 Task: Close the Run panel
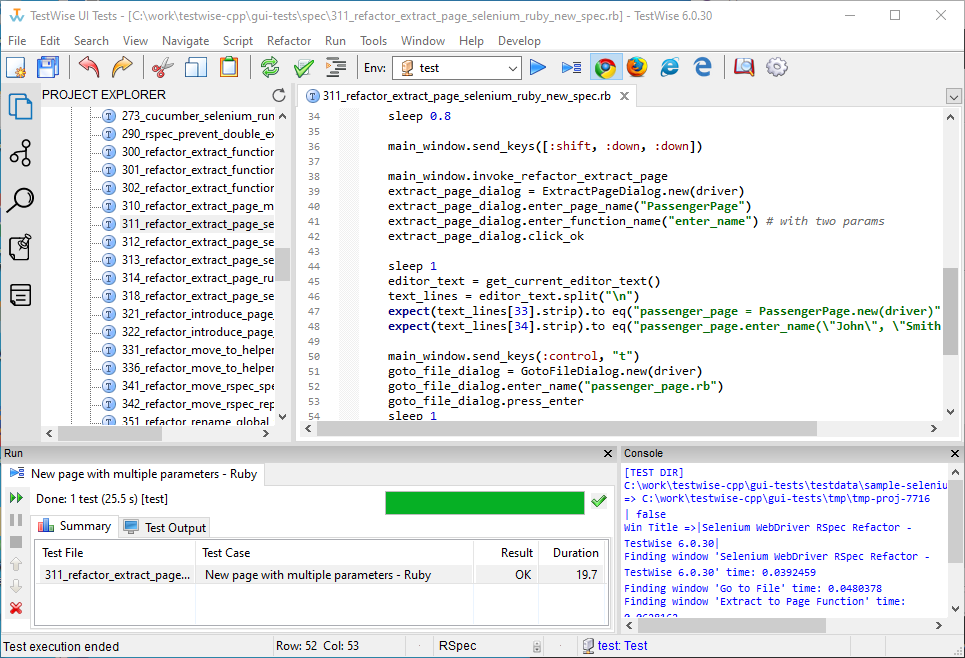[x=607, y=454]
